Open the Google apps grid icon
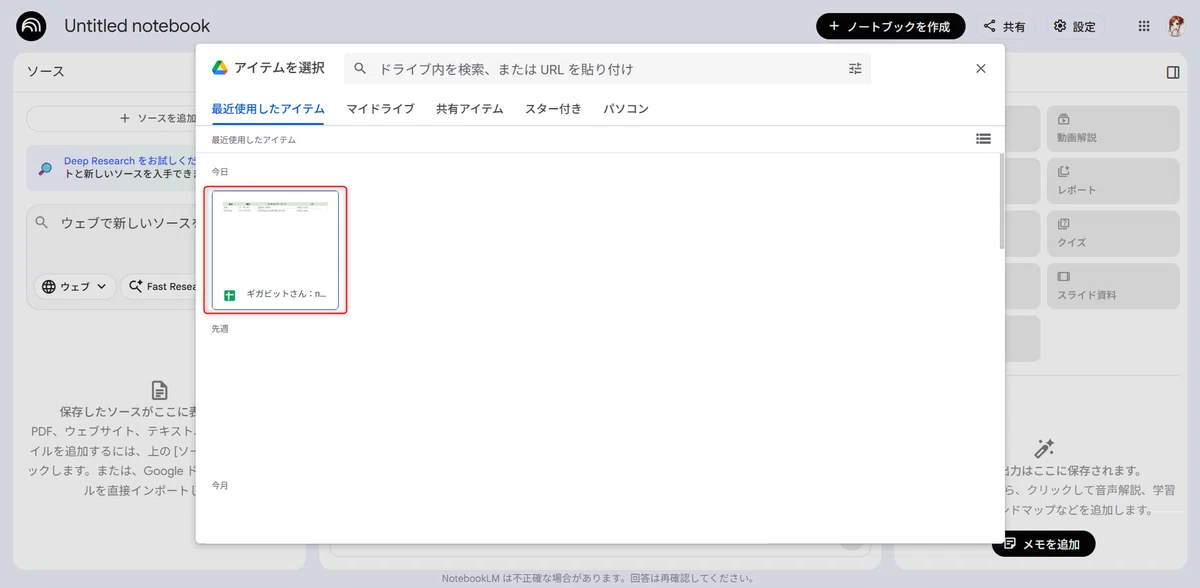This screenshot has height=588, width=1200. coord(1144,26)
